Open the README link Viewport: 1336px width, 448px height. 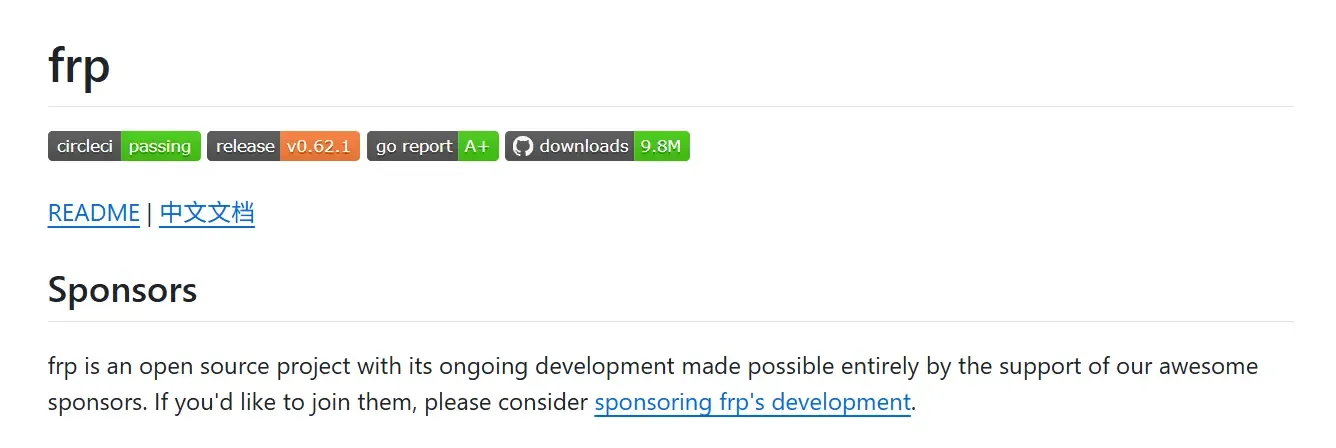(94, 213)
